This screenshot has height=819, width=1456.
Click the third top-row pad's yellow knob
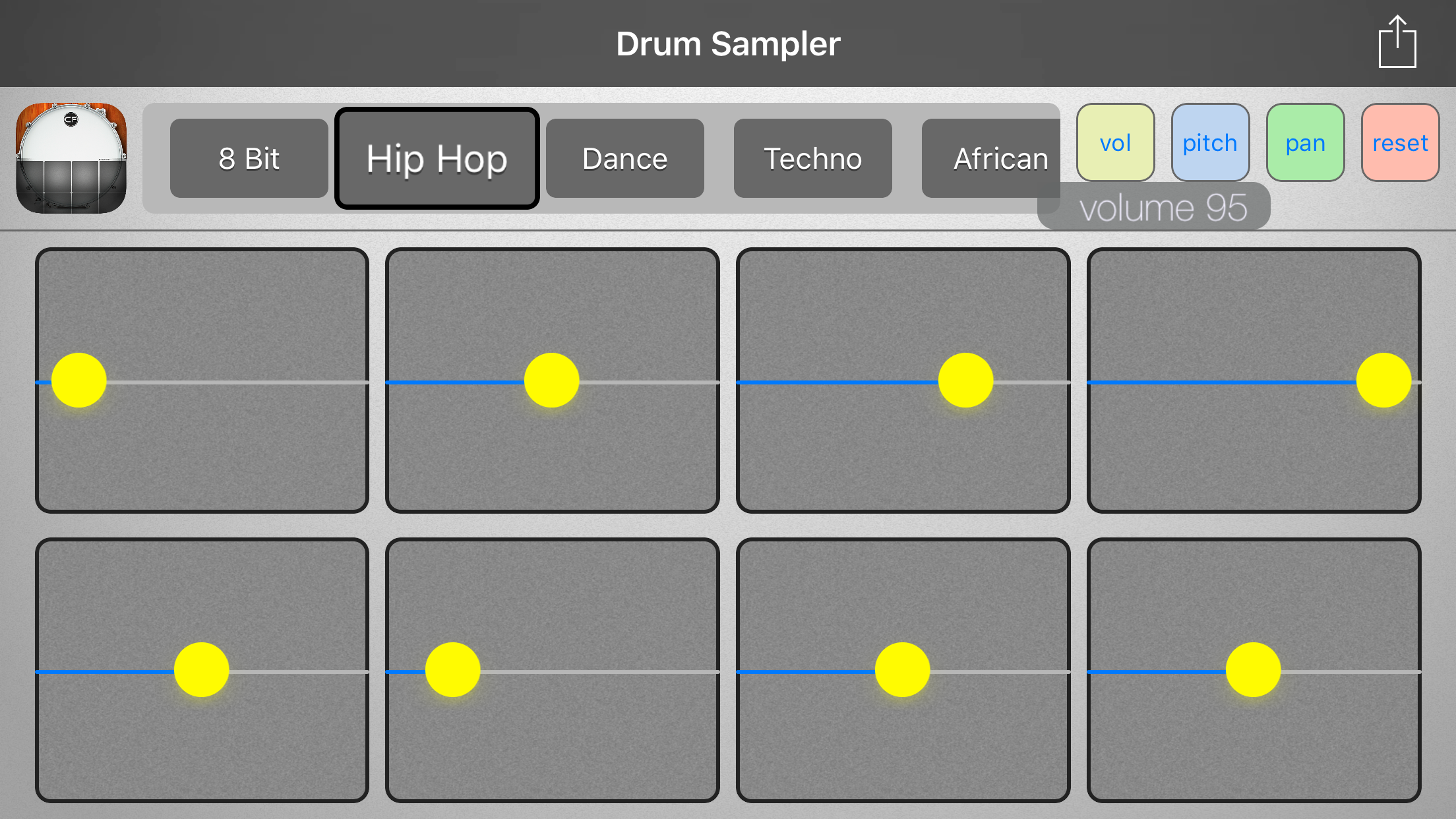(965, 380)
